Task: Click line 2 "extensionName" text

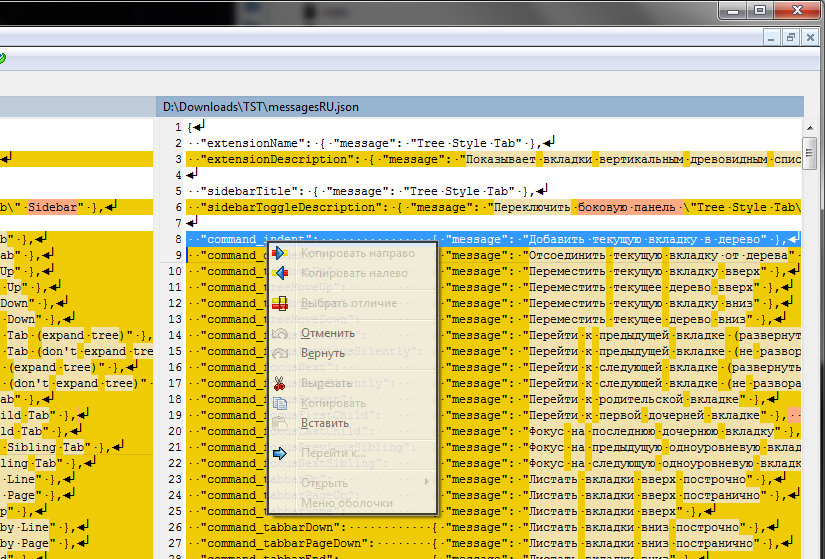Action: pyautogui.click(x=252, y=143)
